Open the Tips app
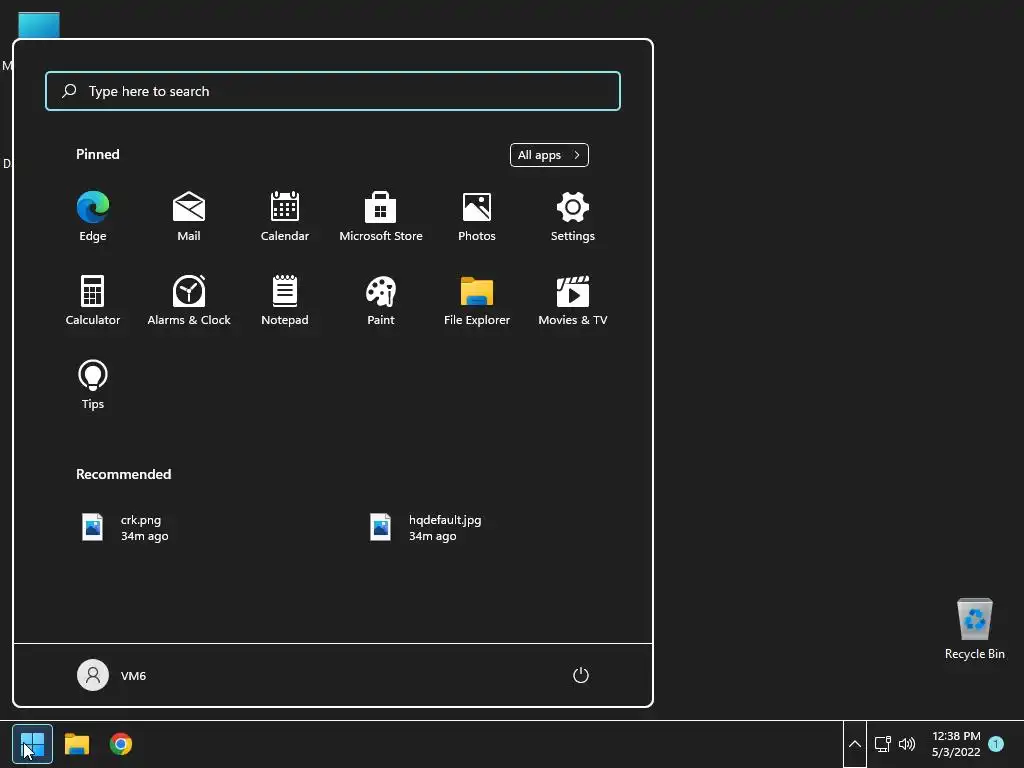This screenshot has height=768, width=1024. pos(93,385)
